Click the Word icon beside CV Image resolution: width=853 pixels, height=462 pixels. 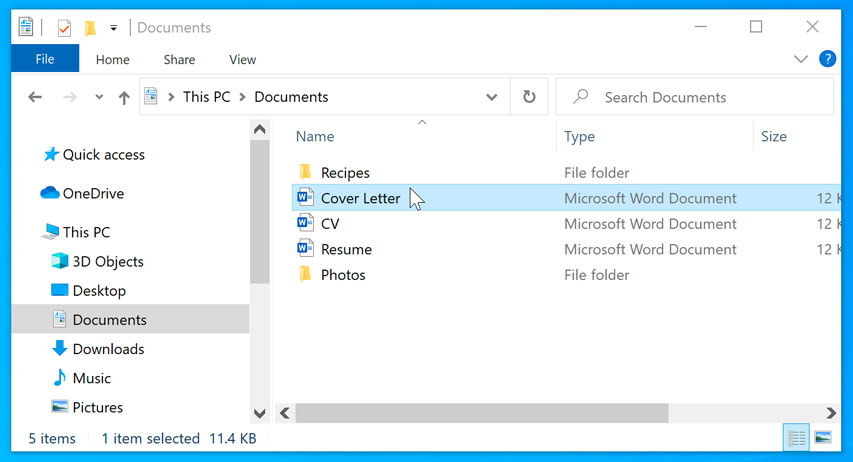305,223
